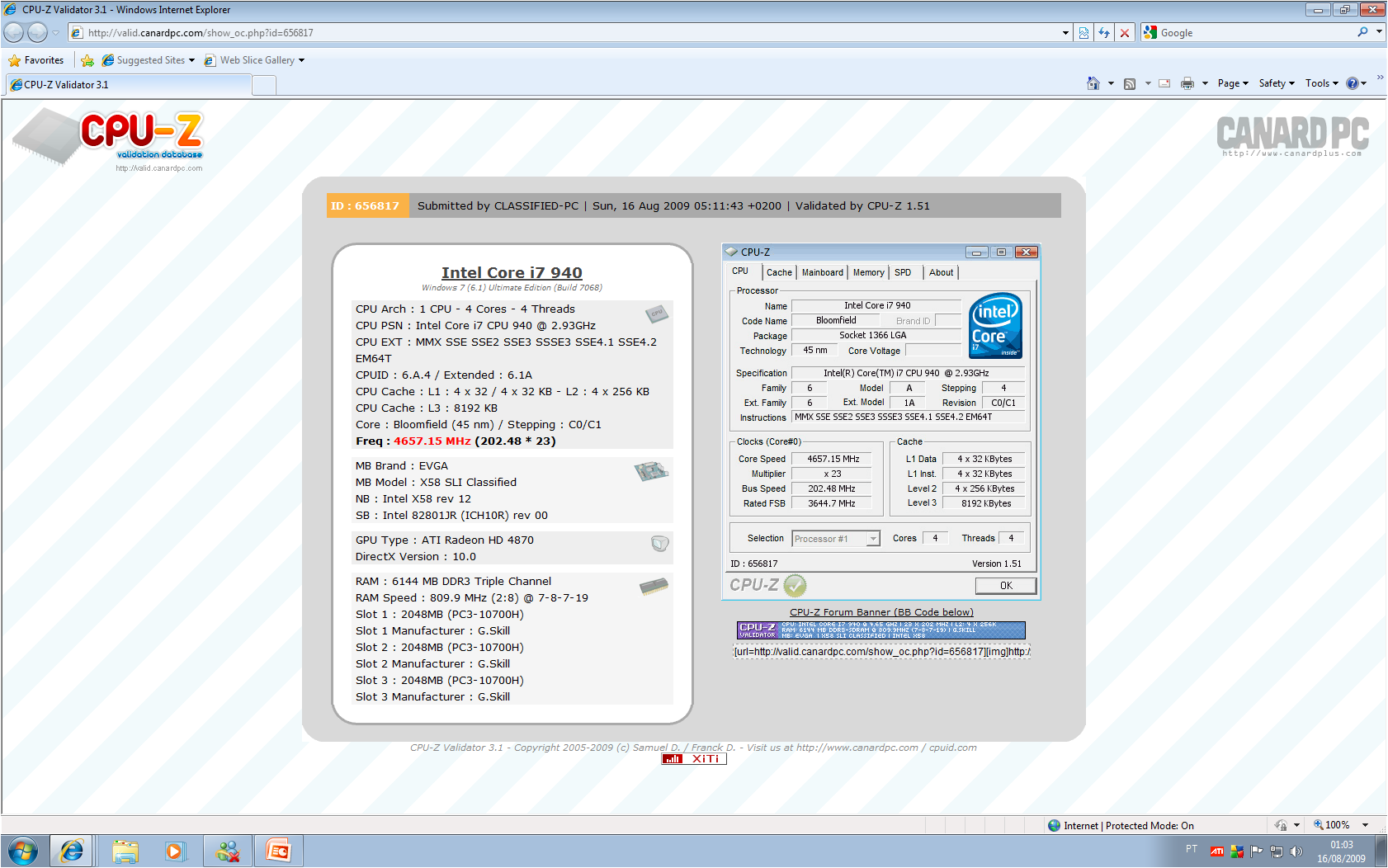This screenshot has width=1388, height=868.
Task: Click the Intel Core i7 badge image
Action: [995, 326]
